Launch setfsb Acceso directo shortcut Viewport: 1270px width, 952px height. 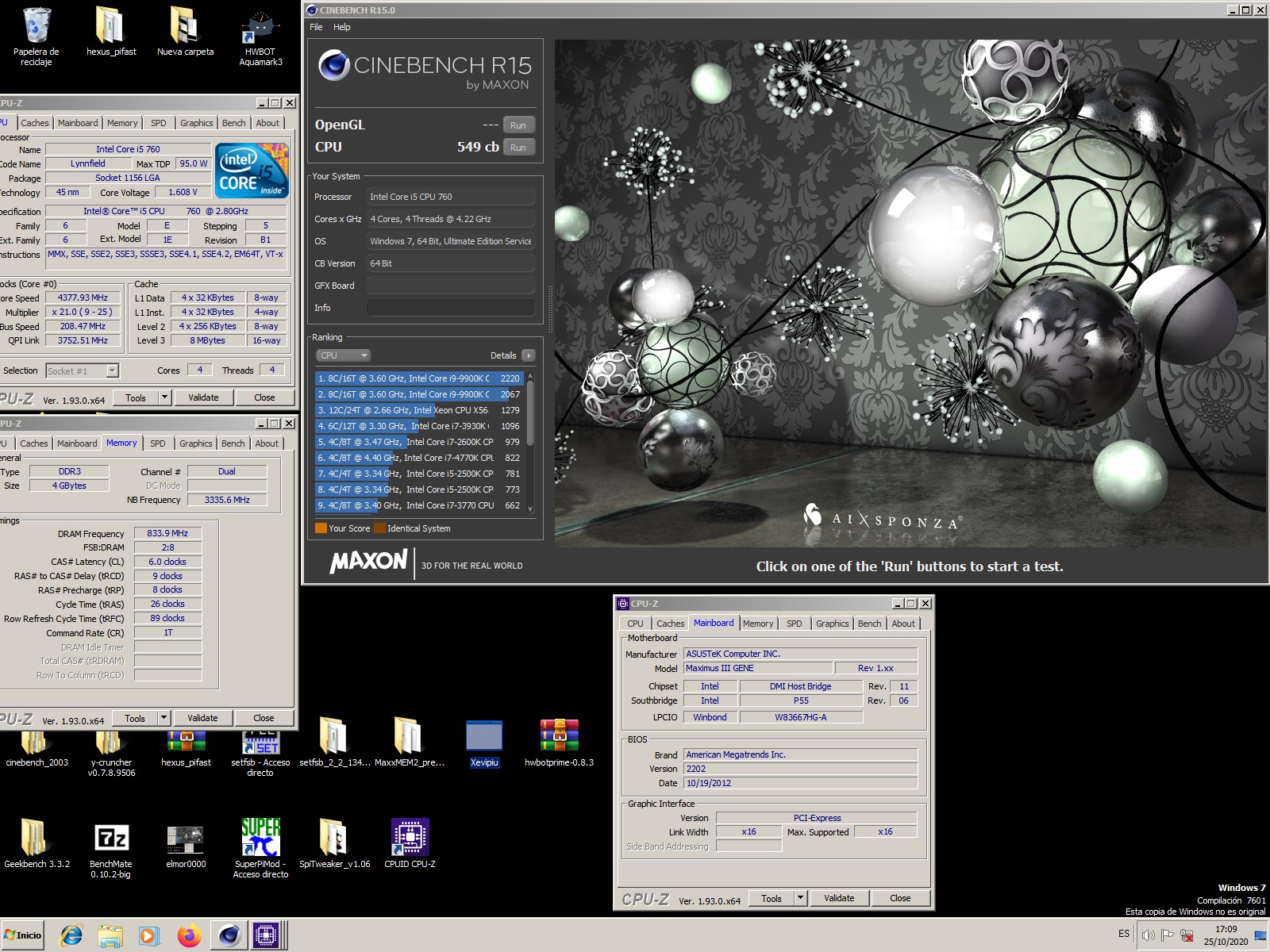(x=260, y=753)
